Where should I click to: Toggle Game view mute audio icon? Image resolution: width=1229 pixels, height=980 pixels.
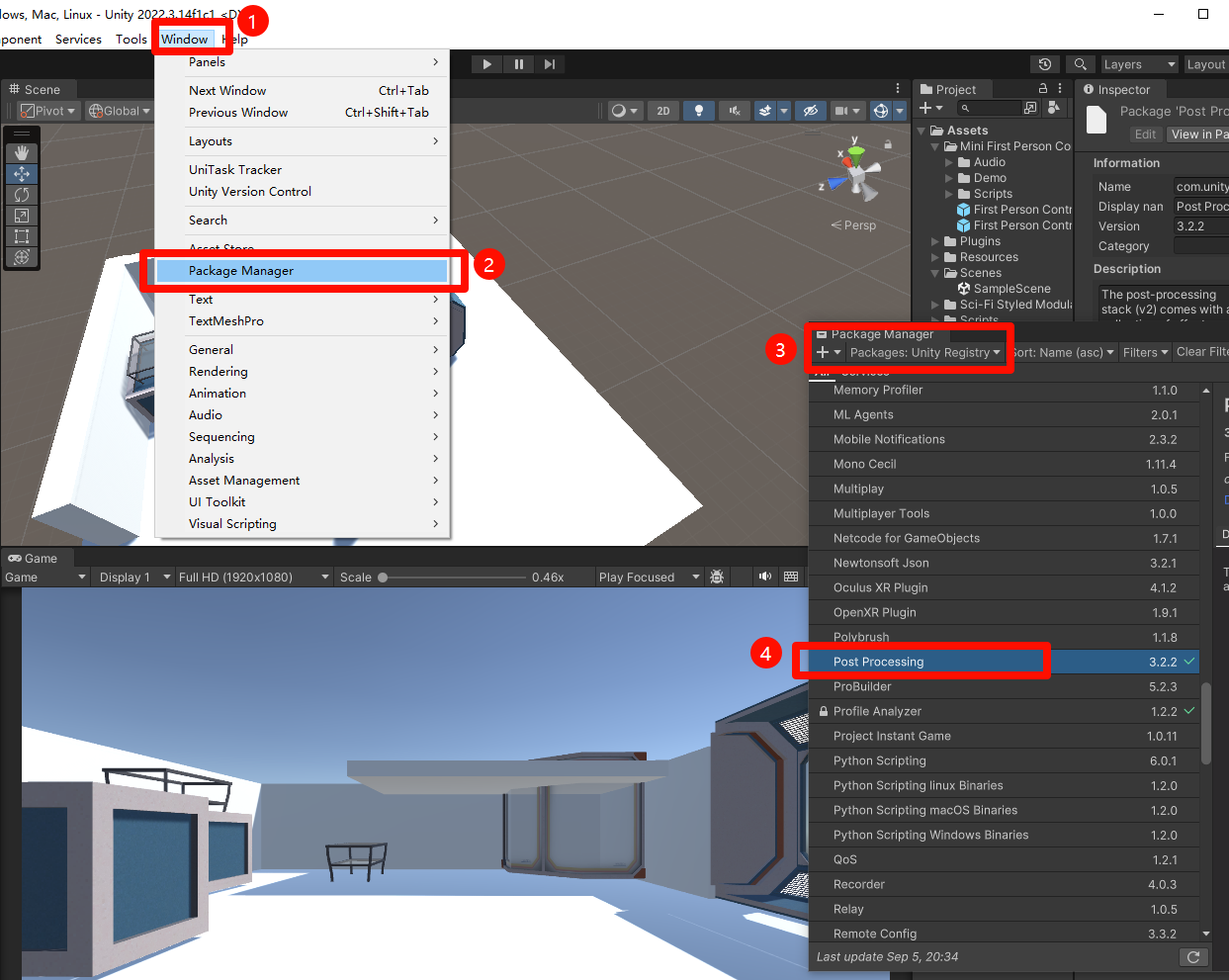(x=764, y=577)
